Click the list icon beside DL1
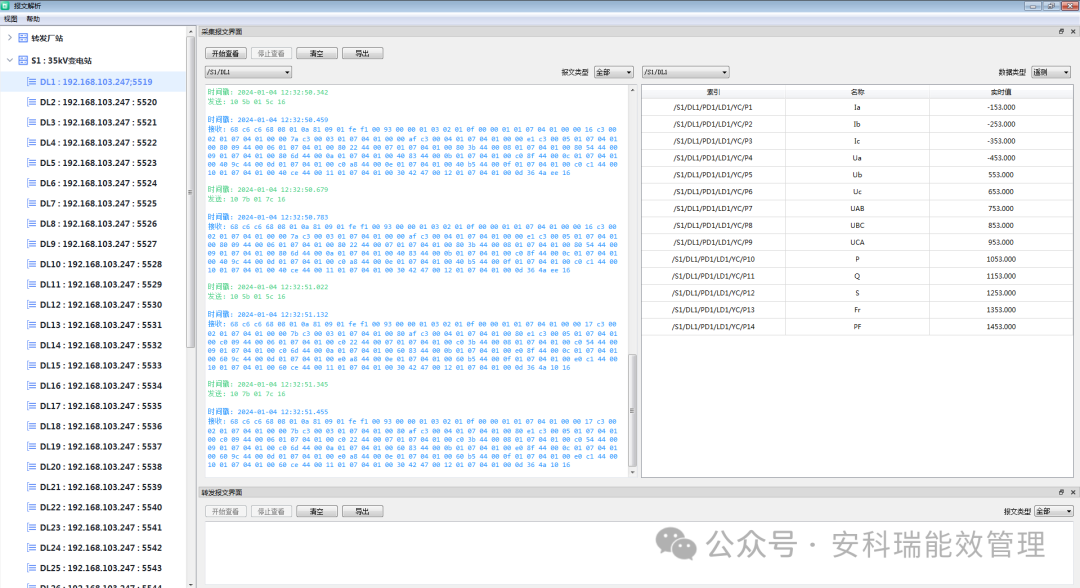This screenshot has height=588, width=1080. [x=31, y=81]
